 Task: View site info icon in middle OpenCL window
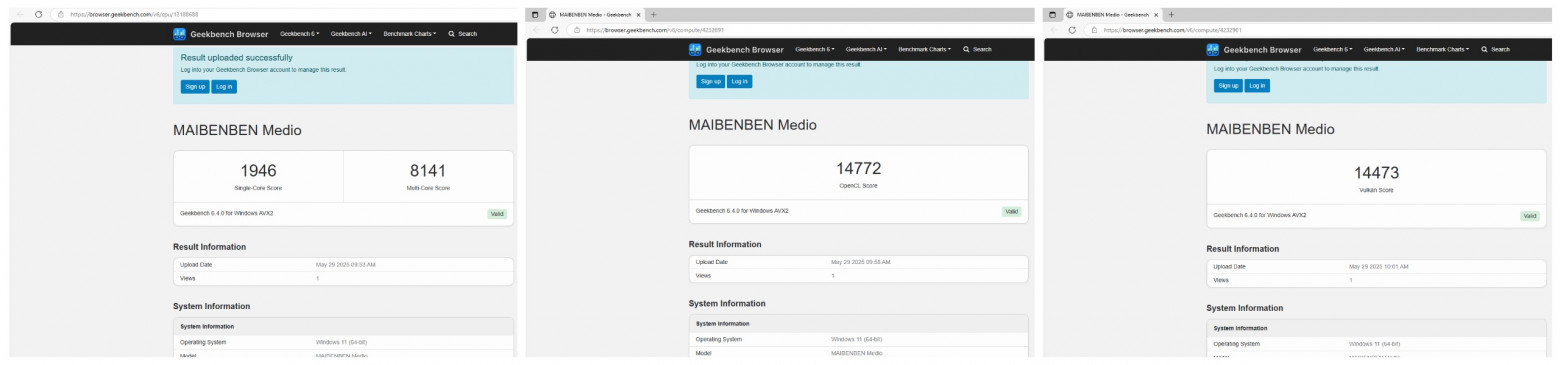pos(578,30)
